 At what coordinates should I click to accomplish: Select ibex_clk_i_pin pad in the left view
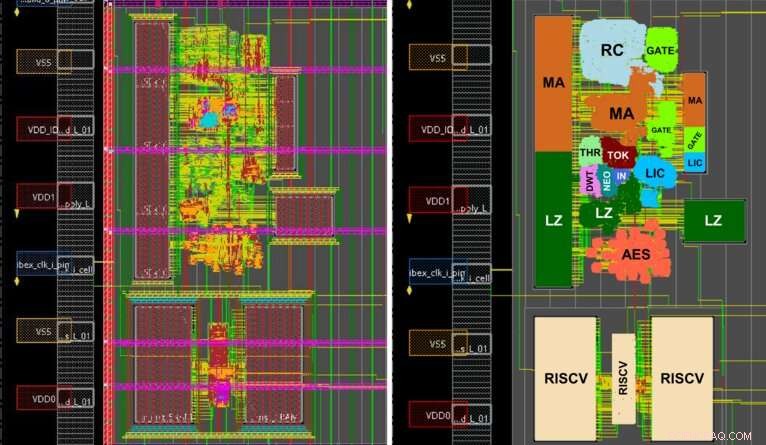pyautogui.click(x=44, y=264)
